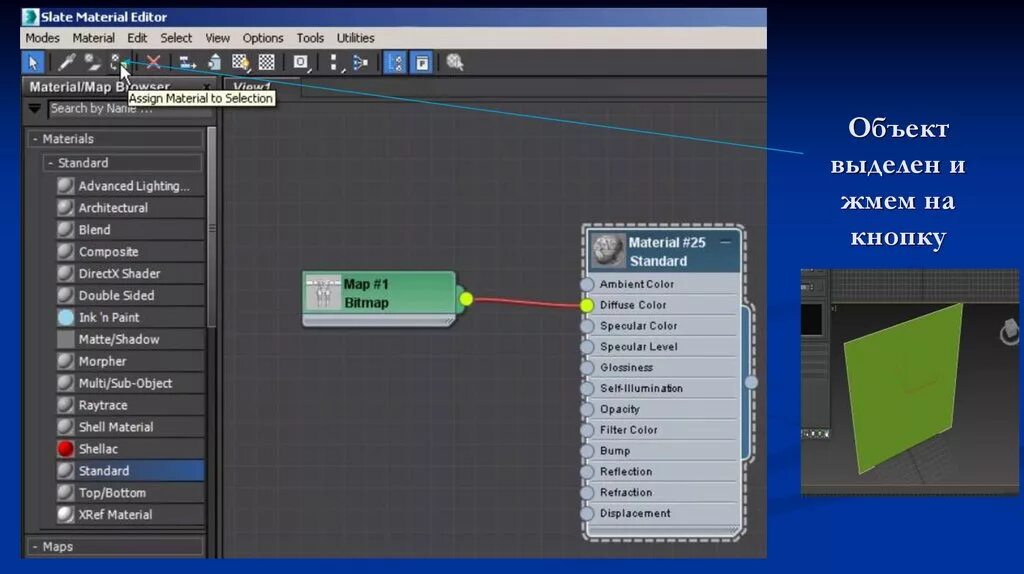
Task: Click the Map #1 Bitmap node title
Action: [x=366, y=293]
